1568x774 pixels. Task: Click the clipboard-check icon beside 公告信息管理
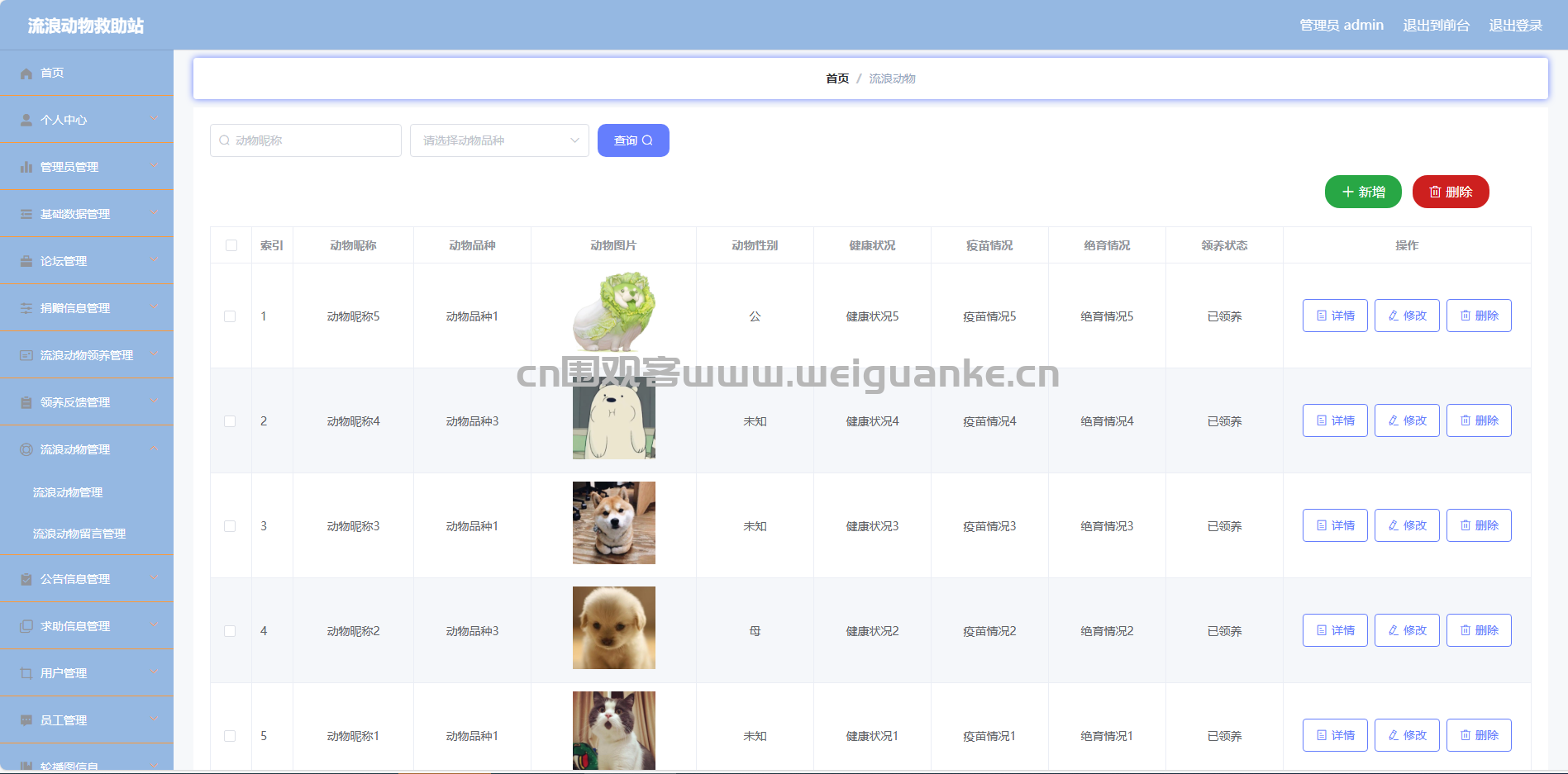[26, 580]
